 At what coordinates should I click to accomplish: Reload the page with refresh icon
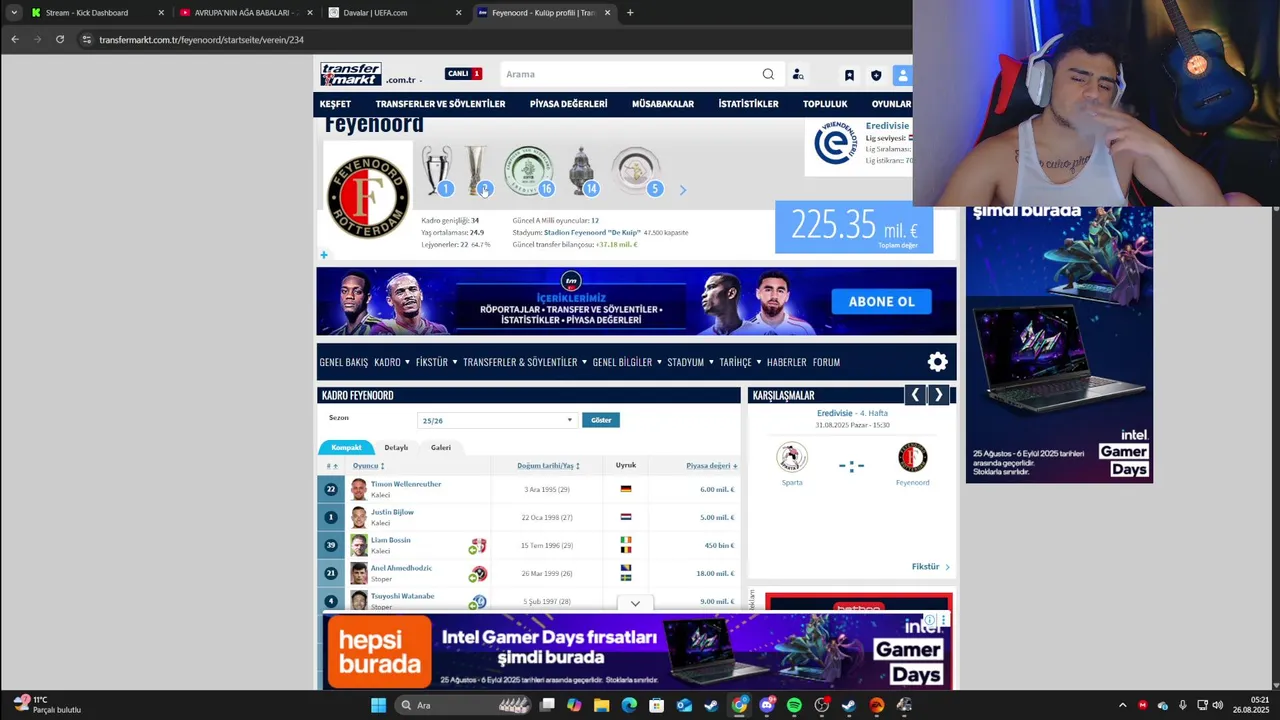point(60,39)
